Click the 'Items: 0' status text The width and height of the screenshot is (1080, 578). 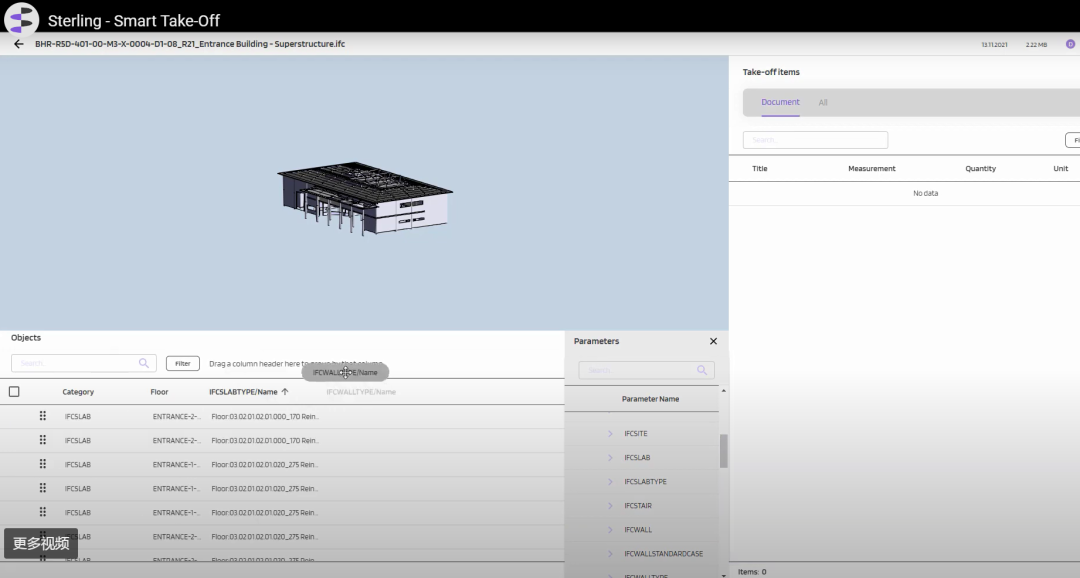[752, 572]
